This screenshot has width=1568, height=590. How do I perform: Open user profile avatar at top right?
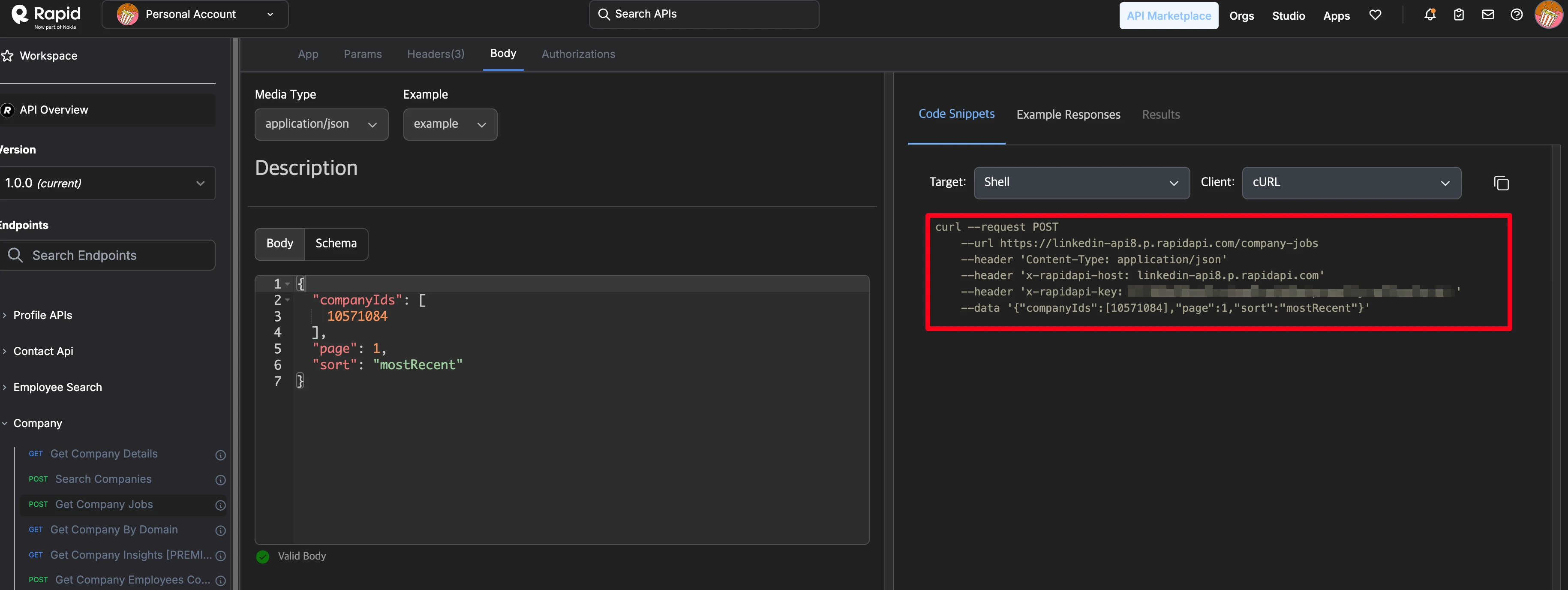point(1549,15)
